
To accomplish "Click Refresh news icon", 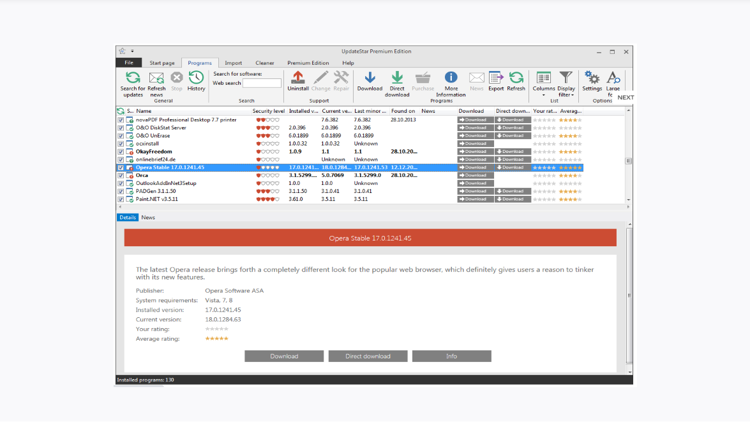I will point(156,78).
